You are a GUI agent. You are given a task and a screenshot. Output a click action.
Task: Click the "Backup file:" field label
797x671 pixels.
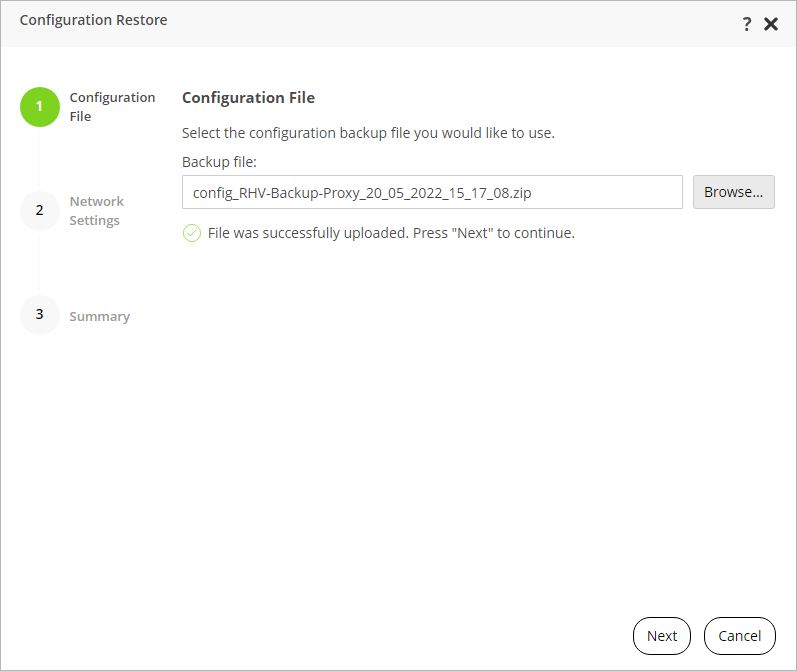[x=220, y=161]
